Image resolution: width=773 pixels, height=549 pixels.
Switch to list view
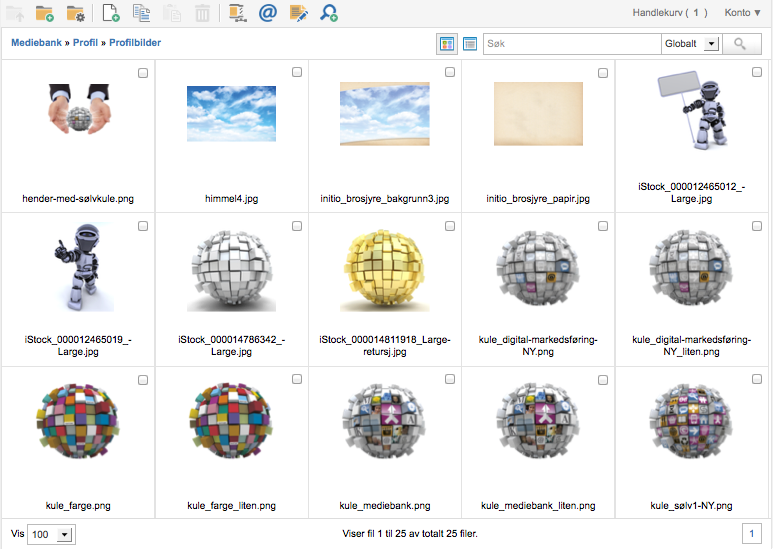[470, 44]
